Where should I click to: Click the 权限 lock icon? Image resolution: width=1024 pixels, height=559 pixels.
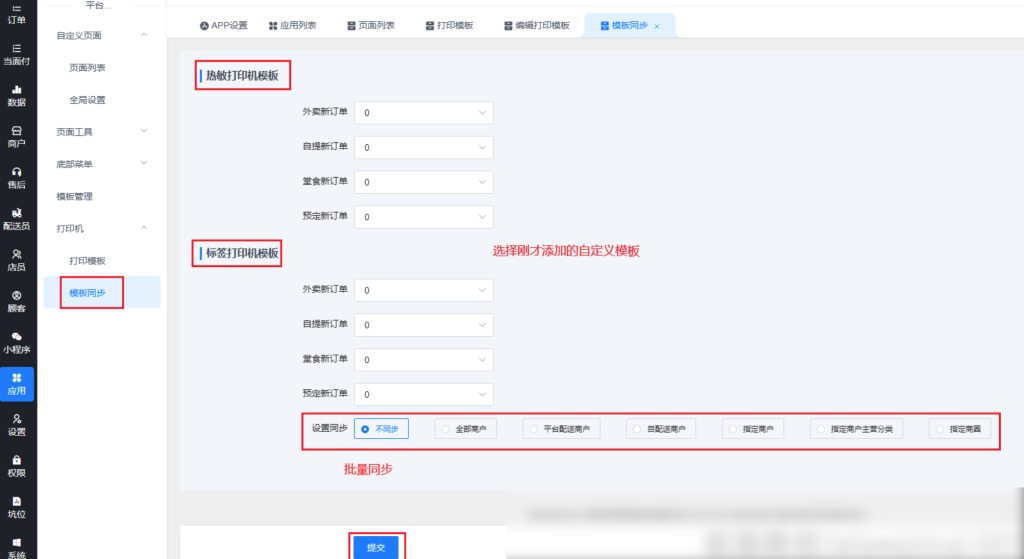17,465
